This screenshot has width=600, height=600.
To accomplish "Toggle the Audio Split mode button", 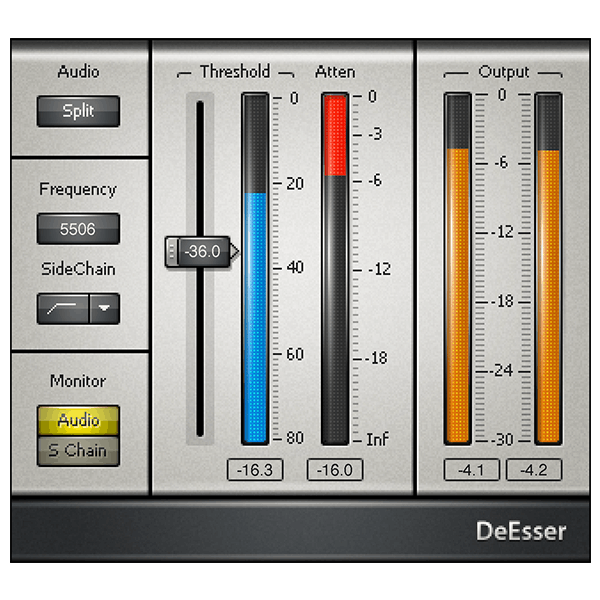I will [x=78, y=111].
